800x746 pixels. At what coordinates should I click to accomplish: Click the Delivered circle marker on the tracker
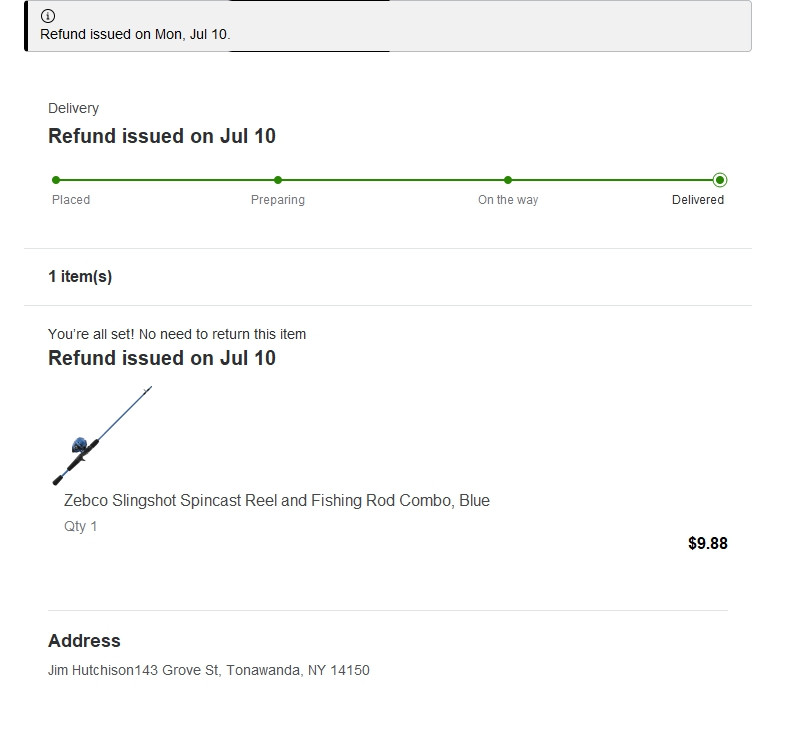tap(720, 180)
